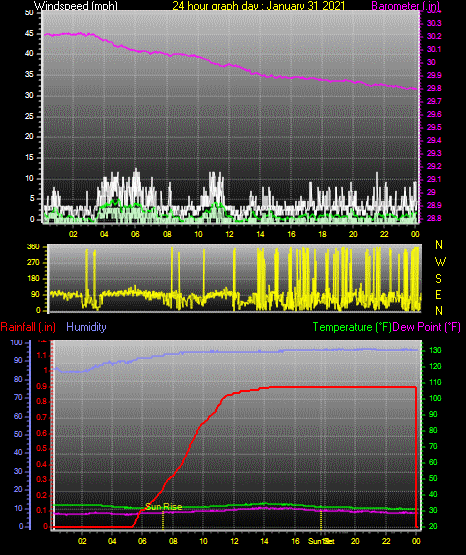Click the barometer scale value 28.8

434,218
